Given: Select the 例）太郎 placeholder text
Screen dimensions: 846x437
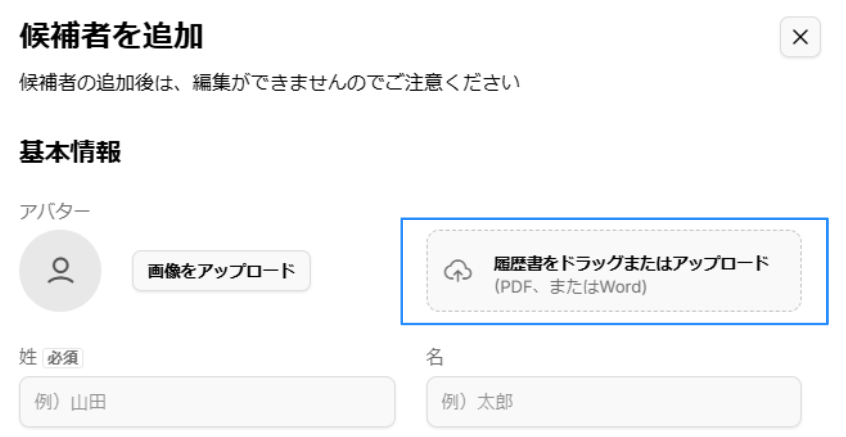Looking at the screenshot, I should pyautogui.click(x=477, y=403).
